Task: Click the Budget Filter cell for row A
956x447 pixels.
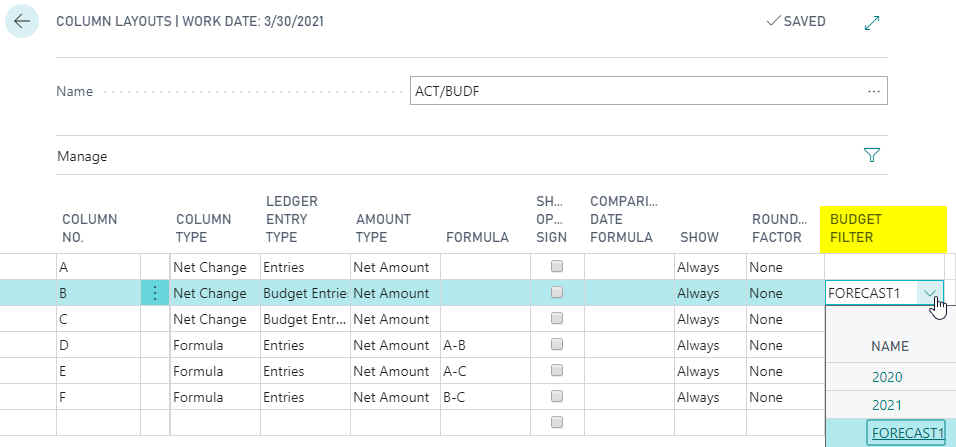Action: coord(884,267)
